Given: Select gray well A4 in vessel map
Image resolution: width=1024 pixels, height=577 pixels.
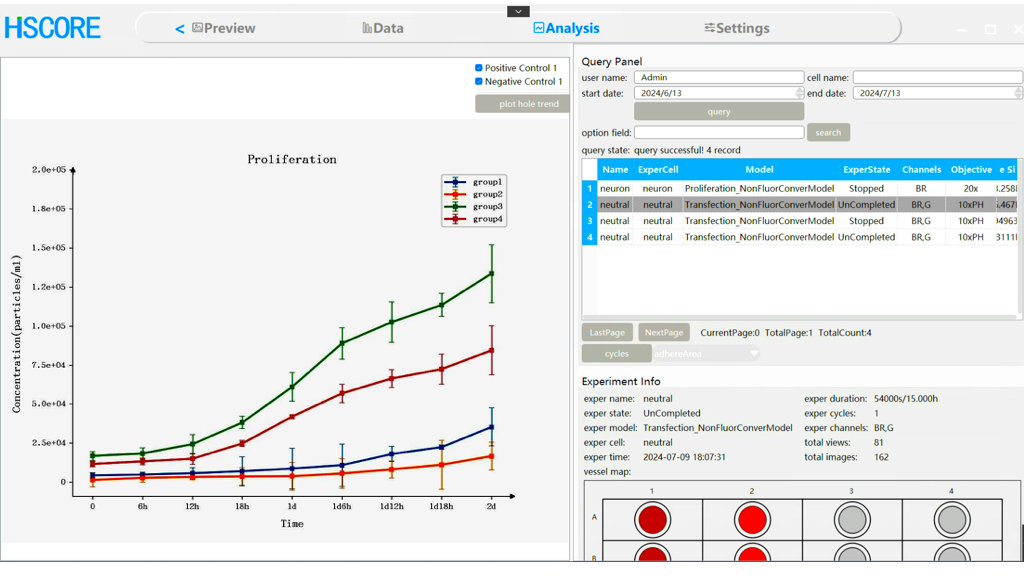Looking at the screenshot, I should click(x=951, y=519).
